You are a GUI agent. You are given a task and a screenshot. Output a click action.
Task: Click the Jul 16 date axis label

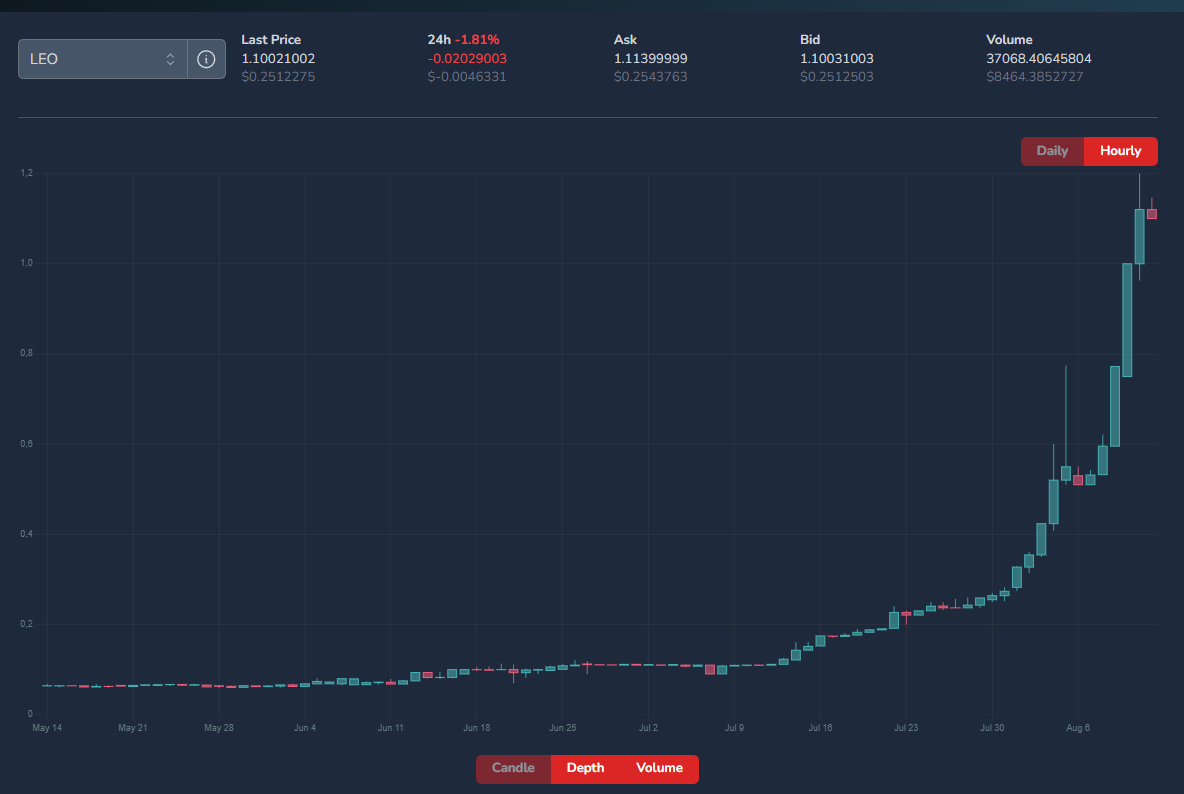820,728
